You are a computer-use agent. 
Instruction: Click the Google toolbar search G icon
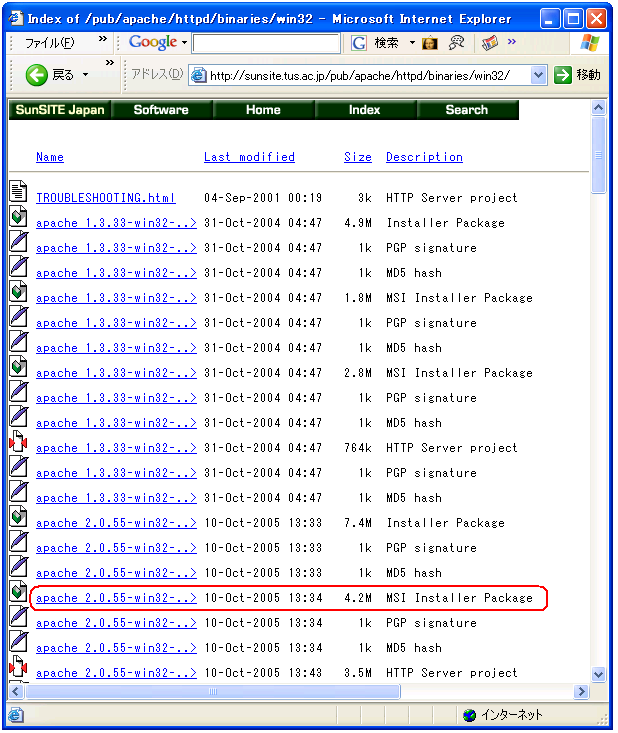359,43
